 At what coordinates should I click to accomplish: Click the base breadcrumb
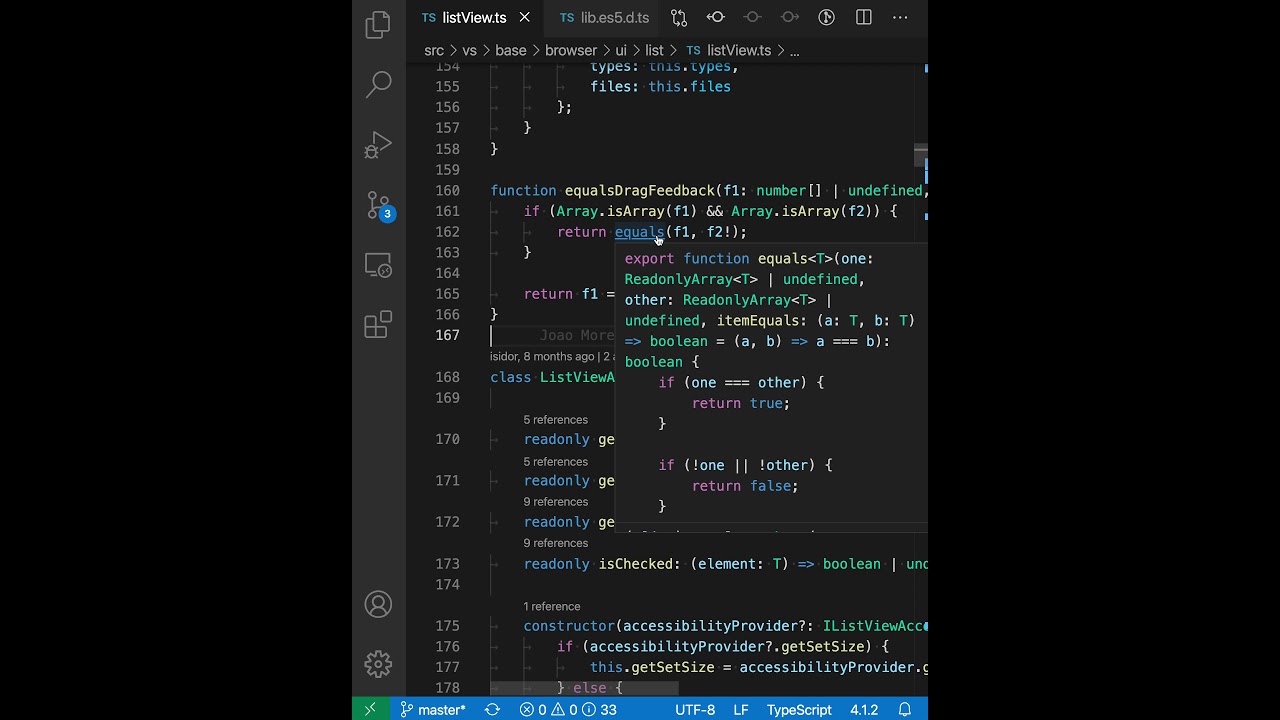[x=510, y=50]
